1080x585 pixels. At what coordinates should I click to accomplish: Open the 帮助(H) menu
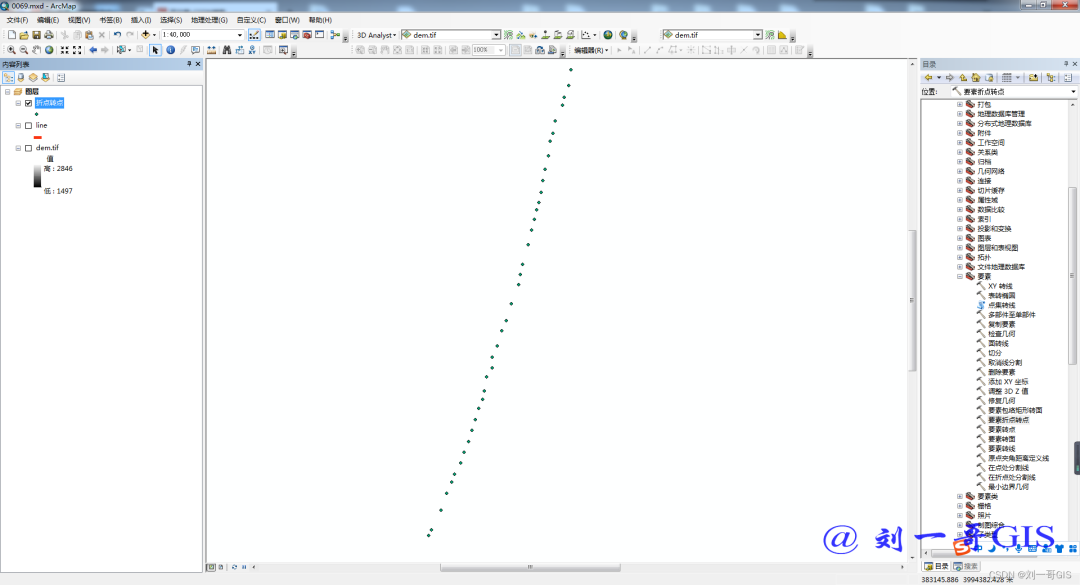pos(320,20)
